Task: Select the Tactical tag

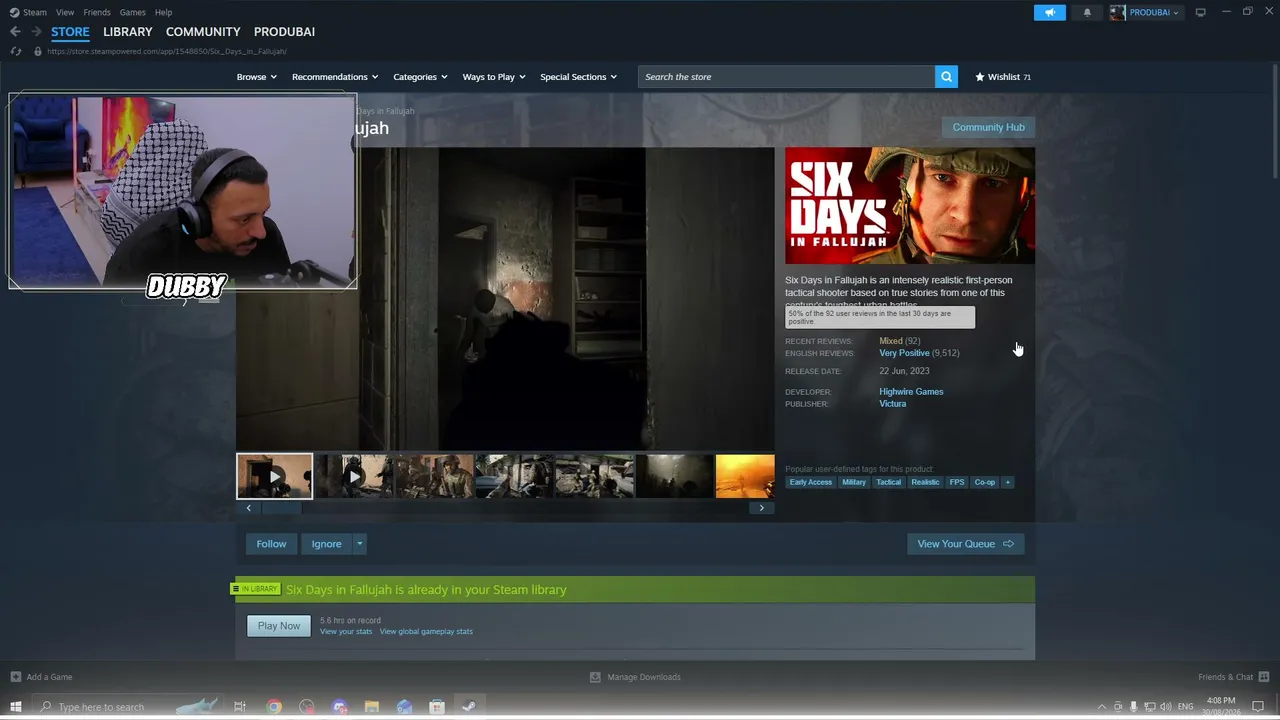Action: pyautogui.click(x=889, y=482)
